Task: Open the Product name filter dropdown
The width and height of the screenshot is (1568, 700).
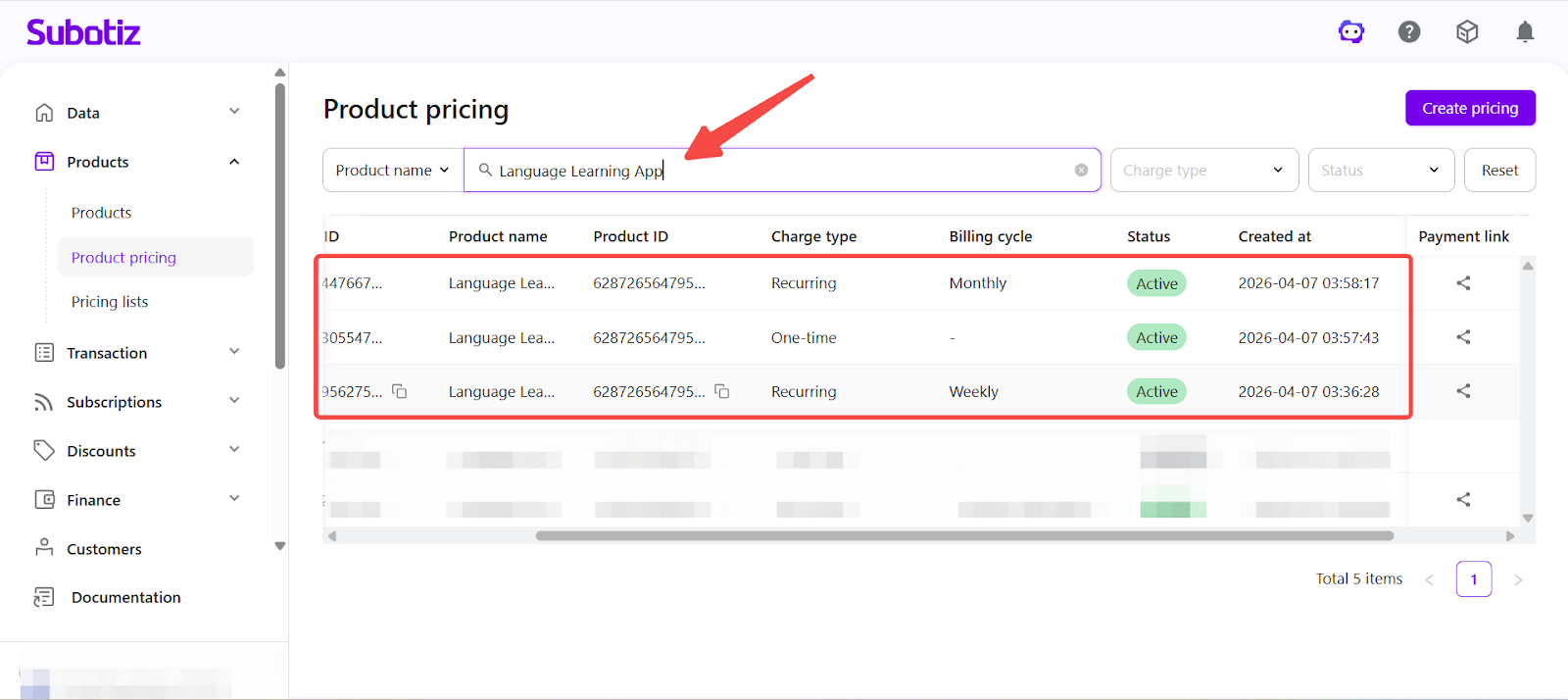Action: pyautogui.click(x=392, y=171)
